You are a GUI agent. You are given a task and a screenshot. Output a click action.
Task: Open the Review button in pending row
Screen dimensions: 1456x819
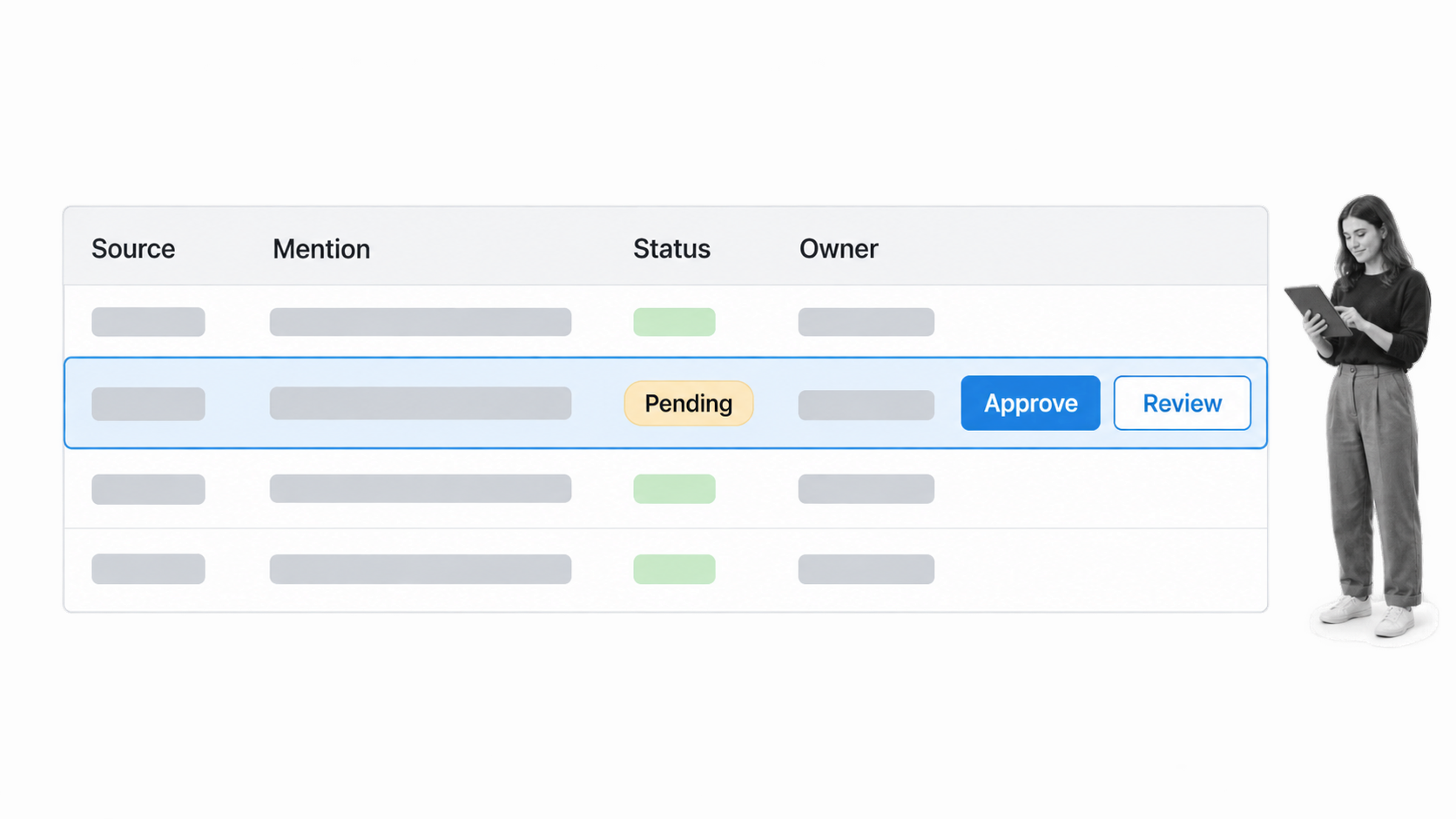click(1182, 403)
